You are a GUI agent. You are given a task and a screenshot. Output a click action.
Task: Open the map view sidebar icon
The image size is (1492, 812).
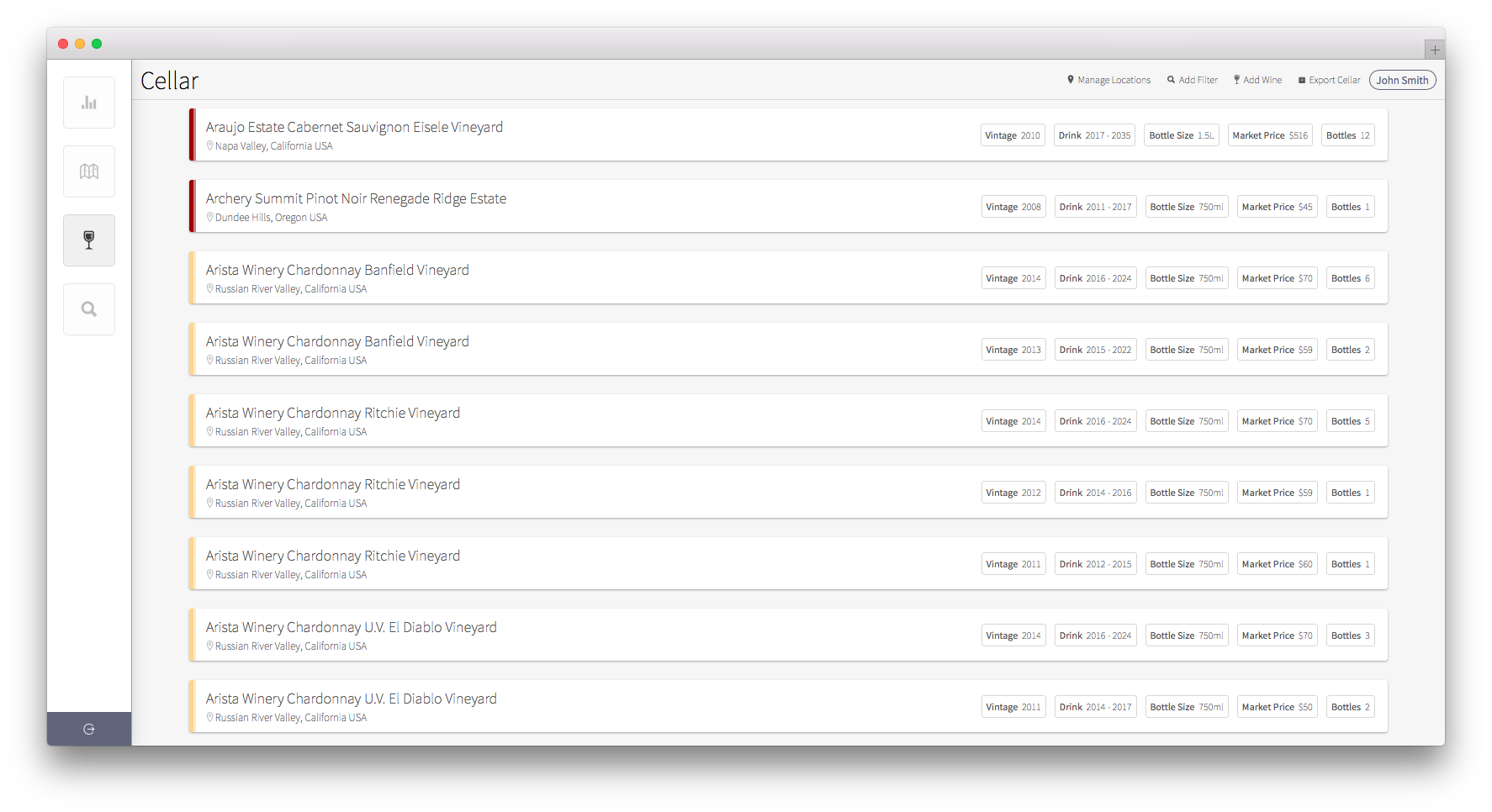point(89,171)
